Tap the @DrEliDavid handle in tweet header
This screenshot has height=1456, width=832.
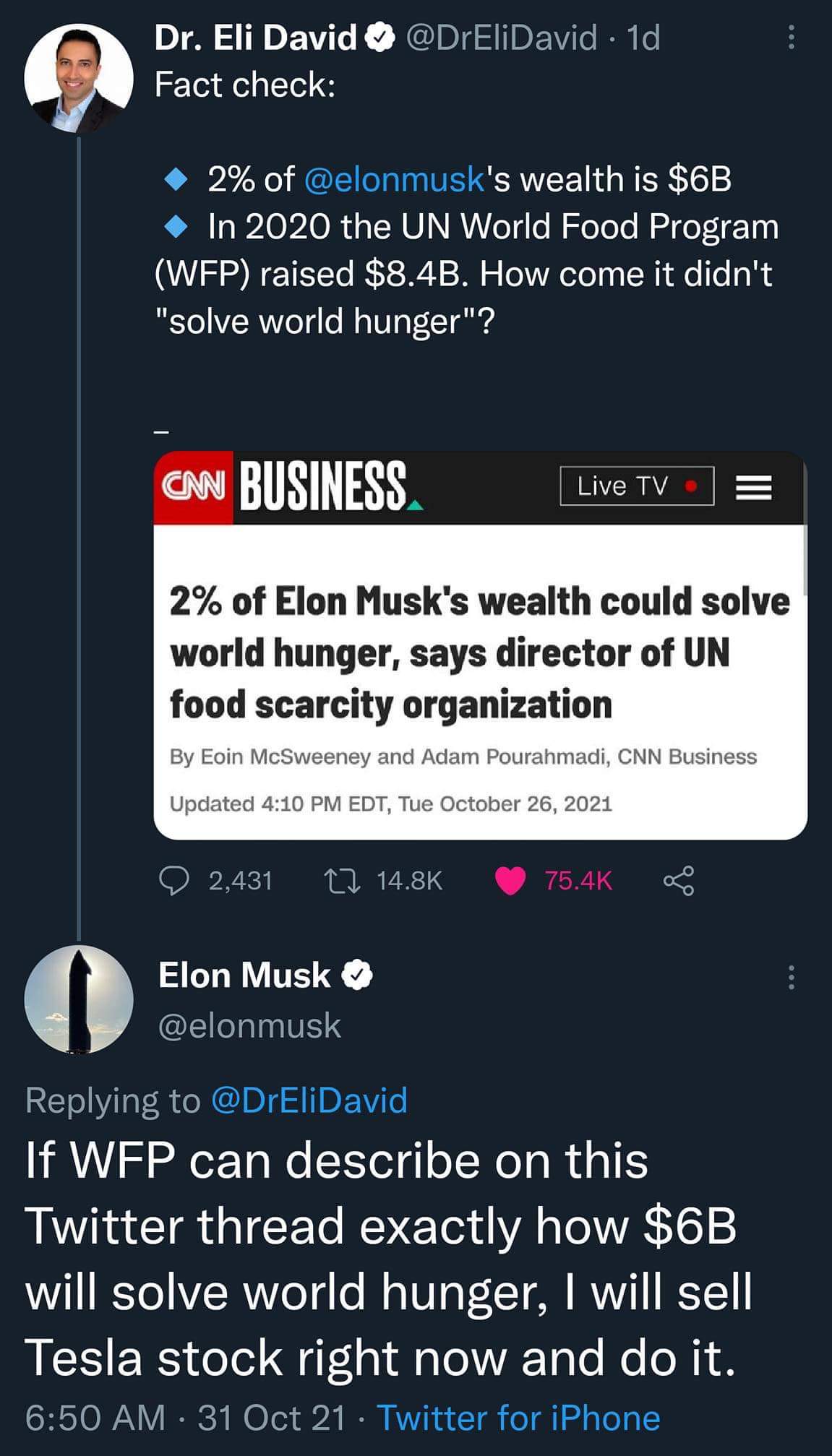(502, 38)
